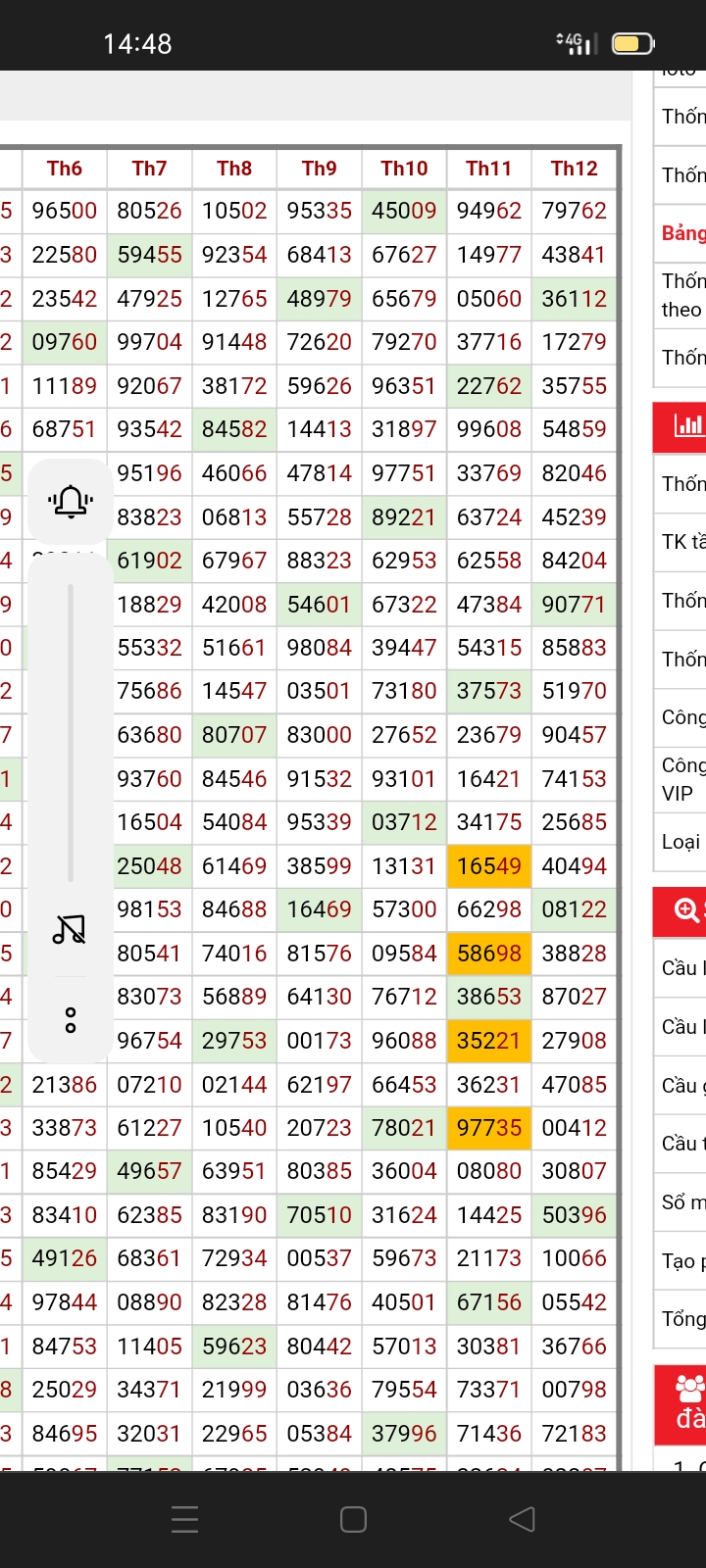Toggle media mute with crossed-out music note
This screenshot has width=706, height=1568.
pyautogui.click(x=70, y=928)
